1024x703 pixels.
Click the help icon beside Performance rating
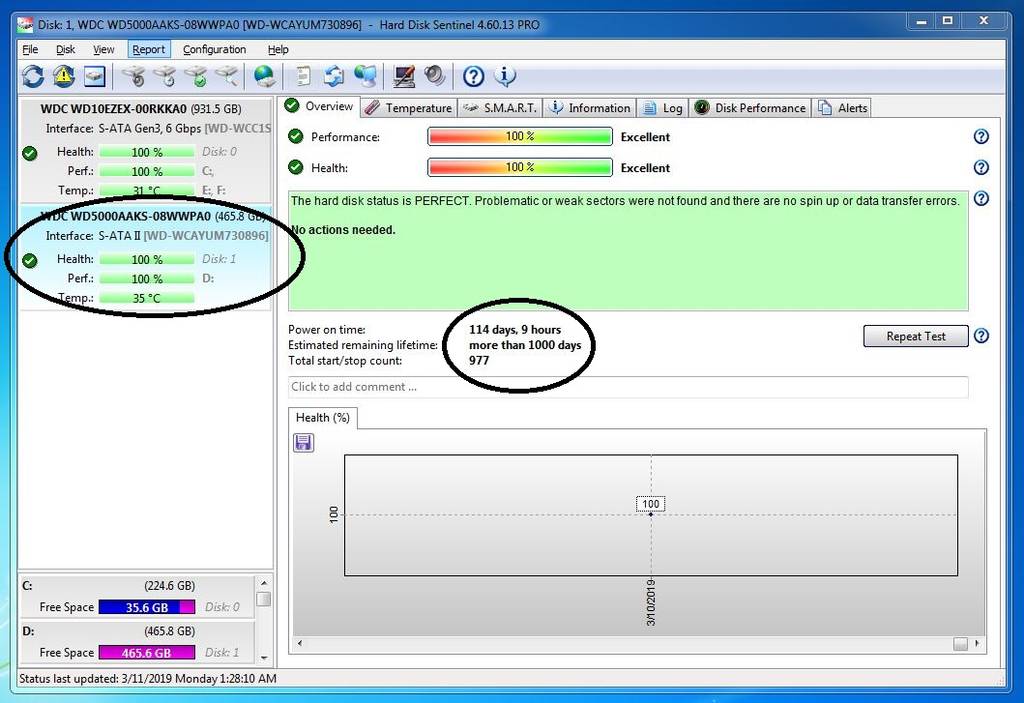(981, 137)
